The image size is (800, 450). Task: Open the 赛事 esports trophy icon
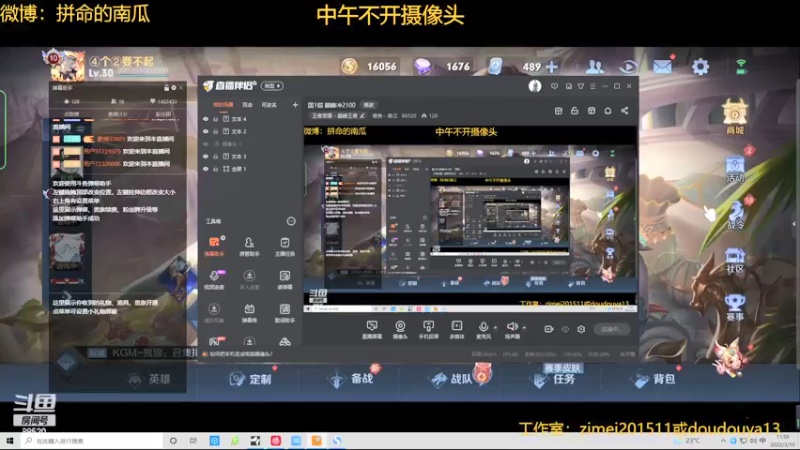click(735, 307)
